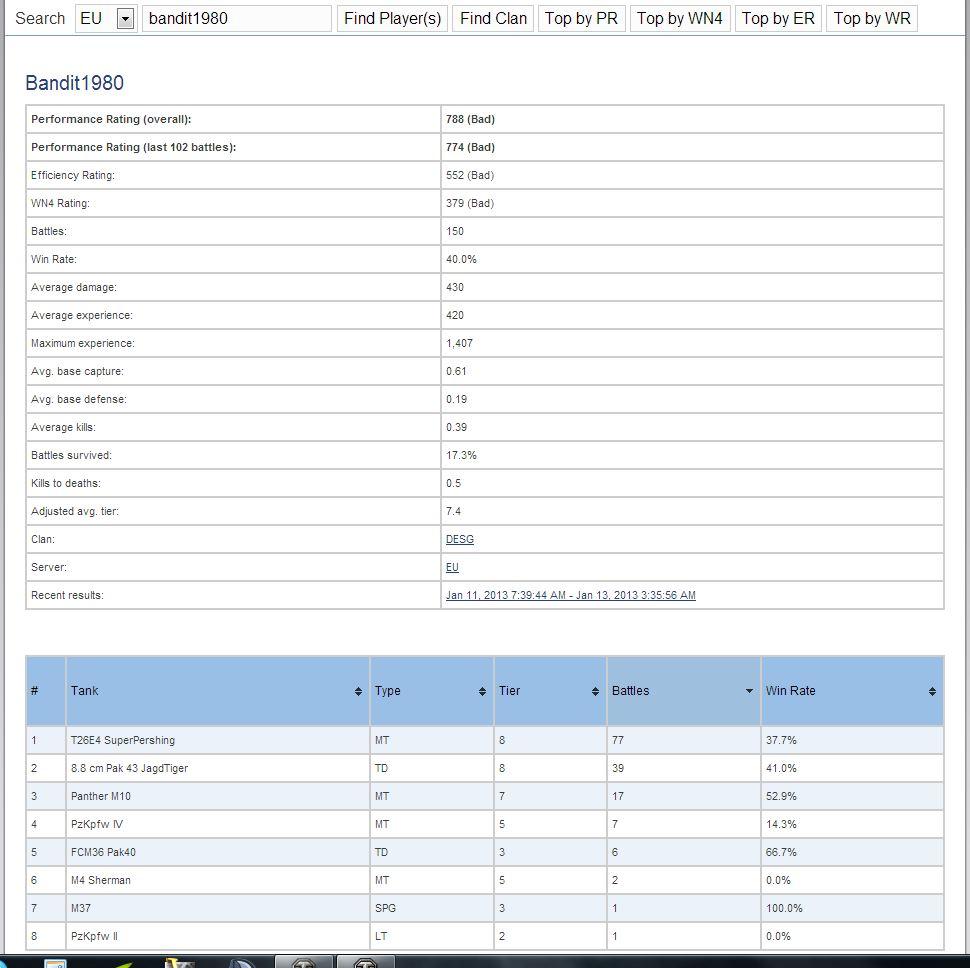Click the Find Player(s) button
The width and height of the screenshot is (970, 968).
click(x=392, y=19)
